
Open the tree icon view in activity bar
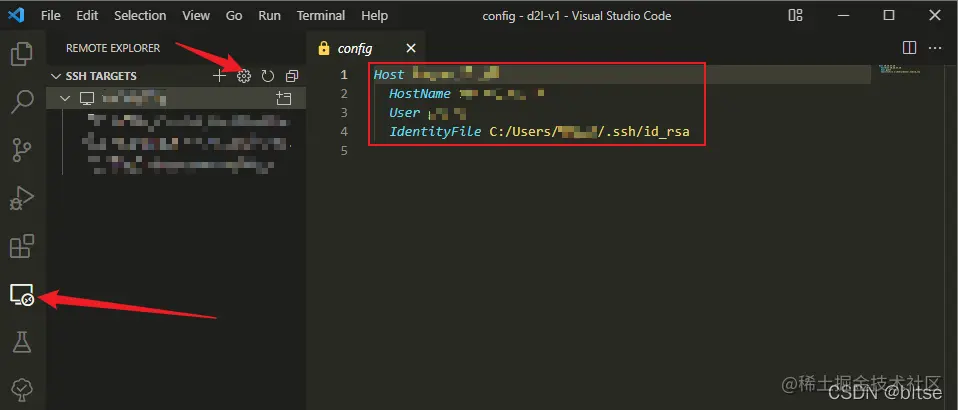(22, 389)
